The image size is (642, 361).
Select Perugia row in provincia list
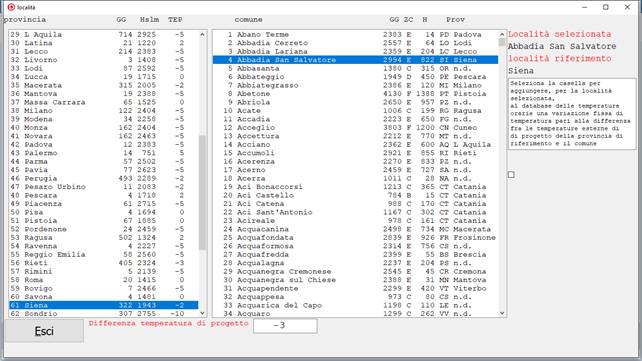(104, 178)
